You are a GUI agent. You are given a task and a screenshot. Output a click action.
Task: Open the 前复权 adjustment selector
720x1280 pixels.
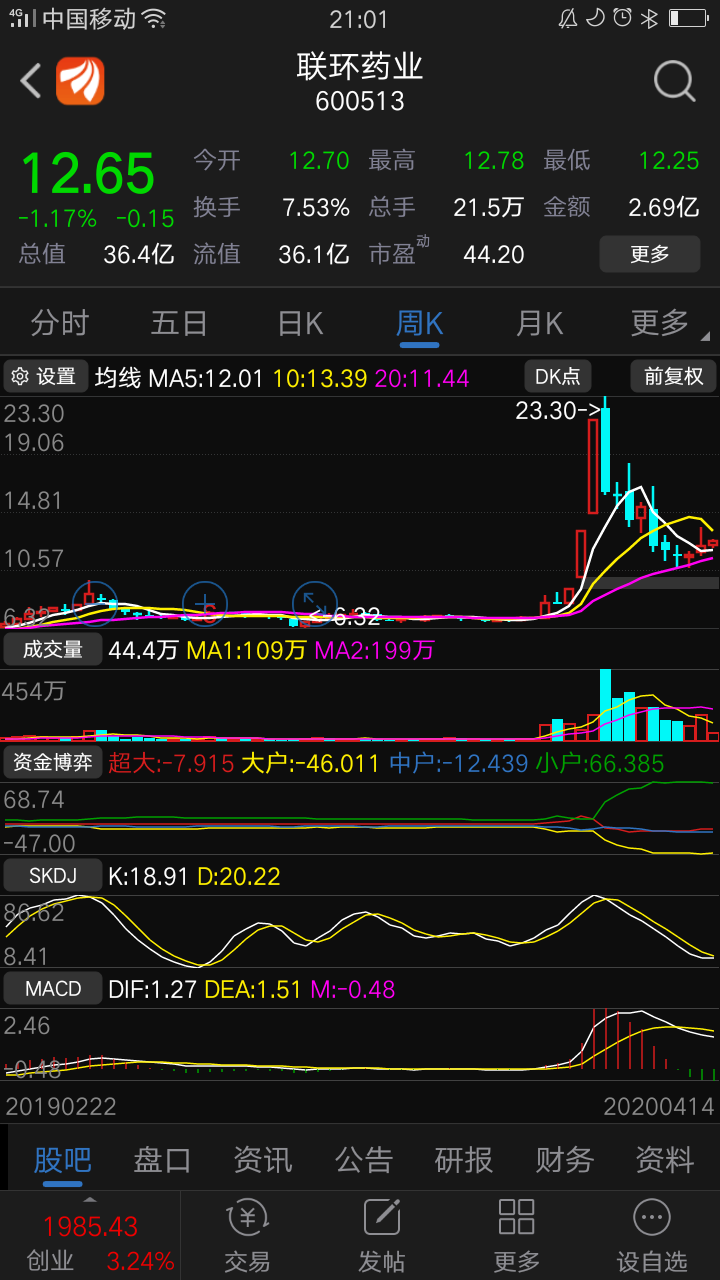pos(674,377)
